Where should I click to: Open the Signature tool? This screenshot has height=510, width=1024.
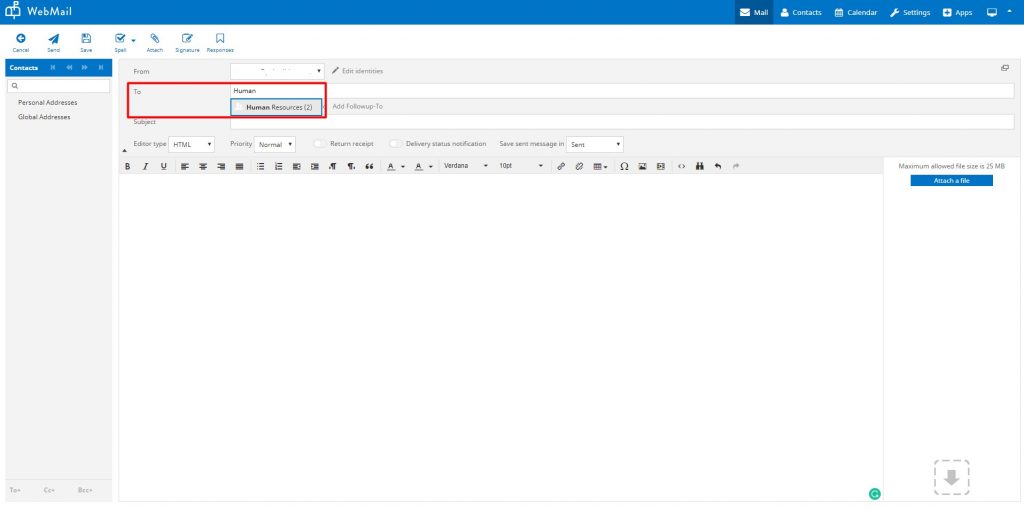pos(187,39)
